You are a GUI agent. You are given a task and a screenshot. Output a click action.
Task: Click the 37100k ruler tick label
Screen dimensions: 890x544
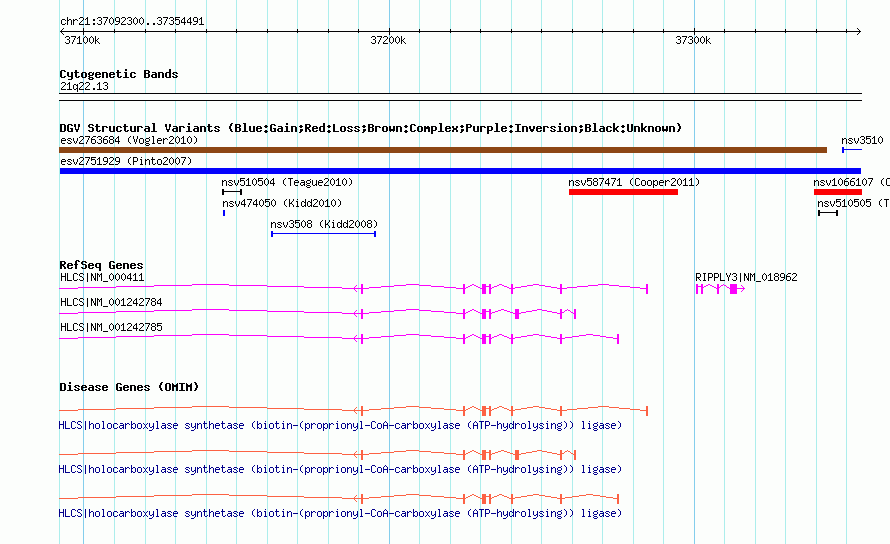[x=82, y=40]
